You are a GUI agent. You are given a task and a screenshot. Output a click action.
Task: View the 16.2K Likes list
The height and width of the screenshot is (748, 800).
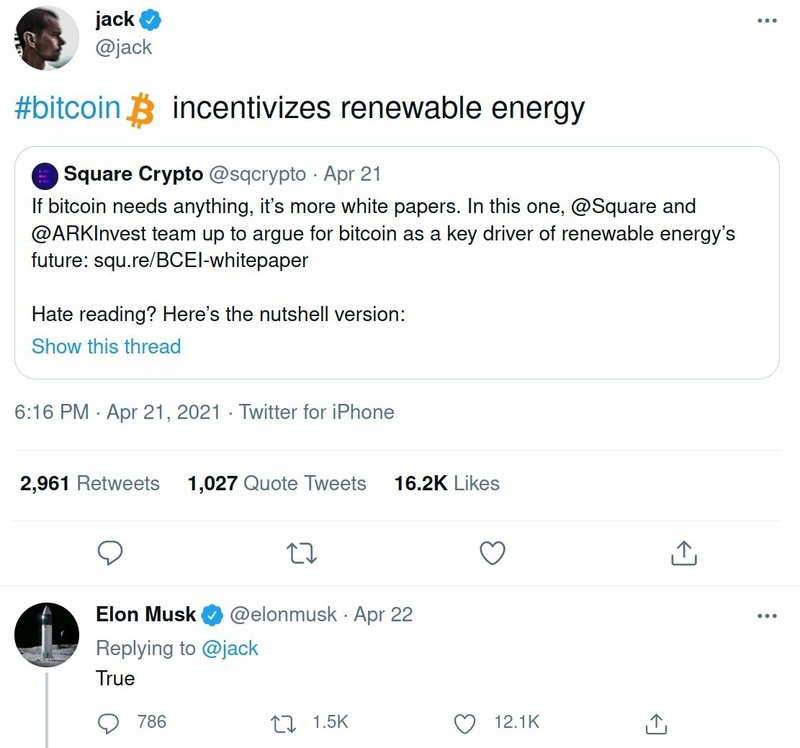click(447, 483)
